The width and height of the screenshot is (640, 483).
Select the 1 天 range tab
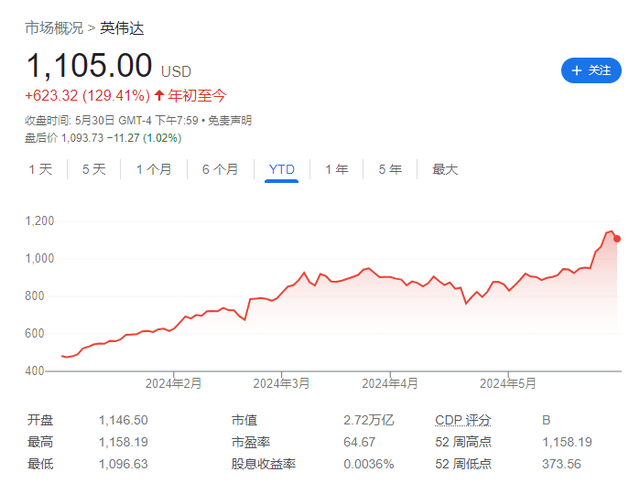click(40, 169)
